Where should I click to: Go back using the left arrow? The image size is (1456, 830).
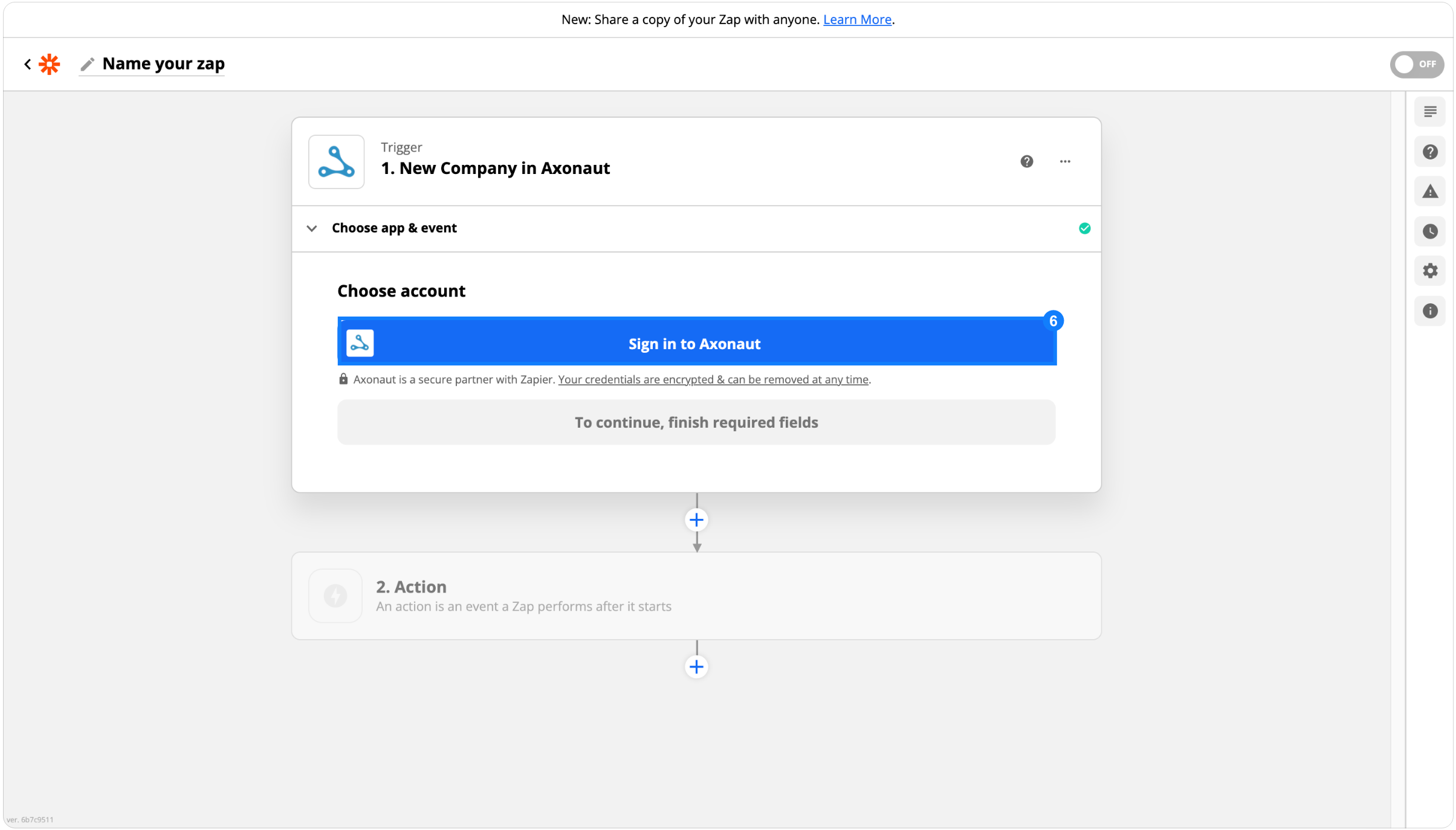(27, 64)
